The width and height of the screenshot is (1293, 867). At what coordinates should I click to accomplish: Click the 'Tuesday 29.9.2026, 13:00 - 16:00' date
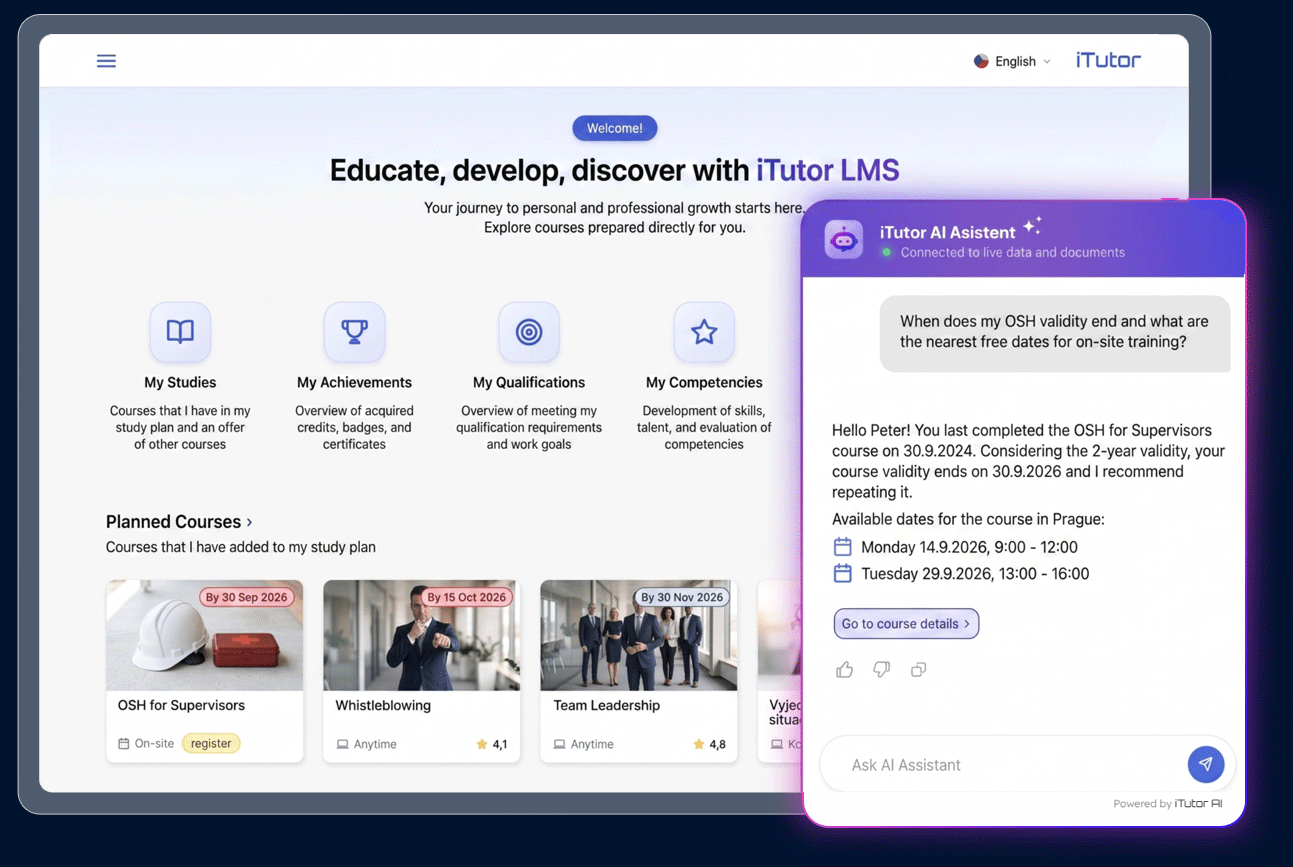click(975, 573)
